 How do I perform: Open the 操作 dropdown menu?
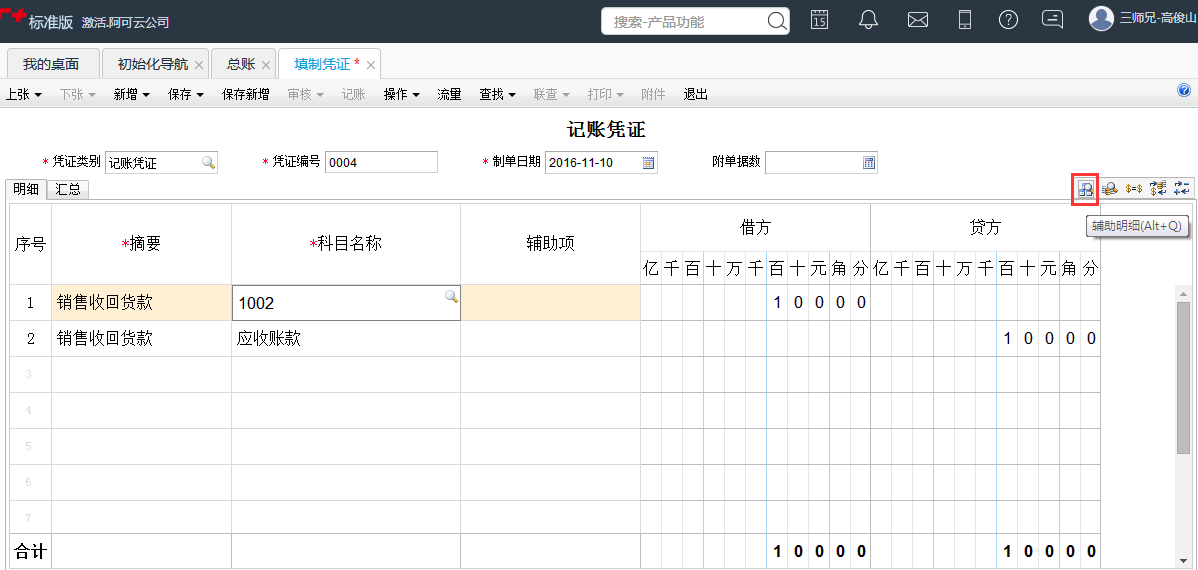(x=403, y=95)
